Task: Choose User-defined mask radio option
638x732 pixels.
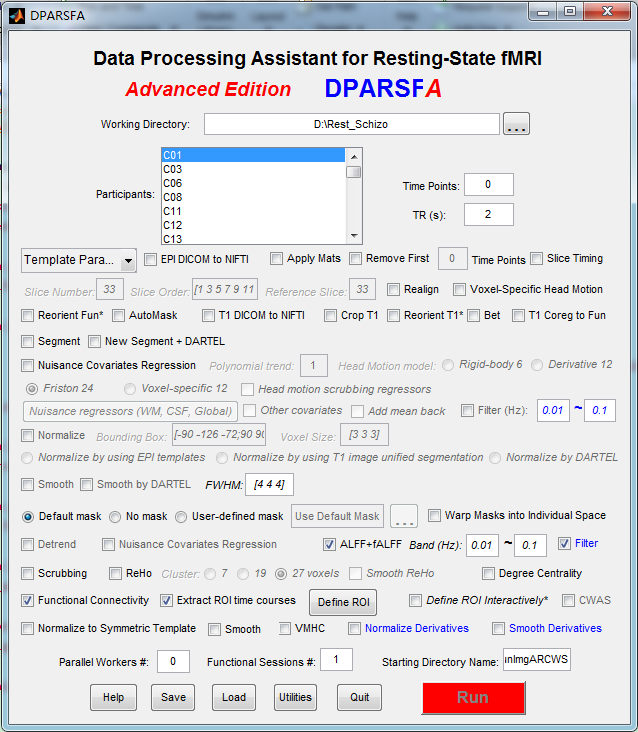Action: pyautogui.click(x=181, y=517)
